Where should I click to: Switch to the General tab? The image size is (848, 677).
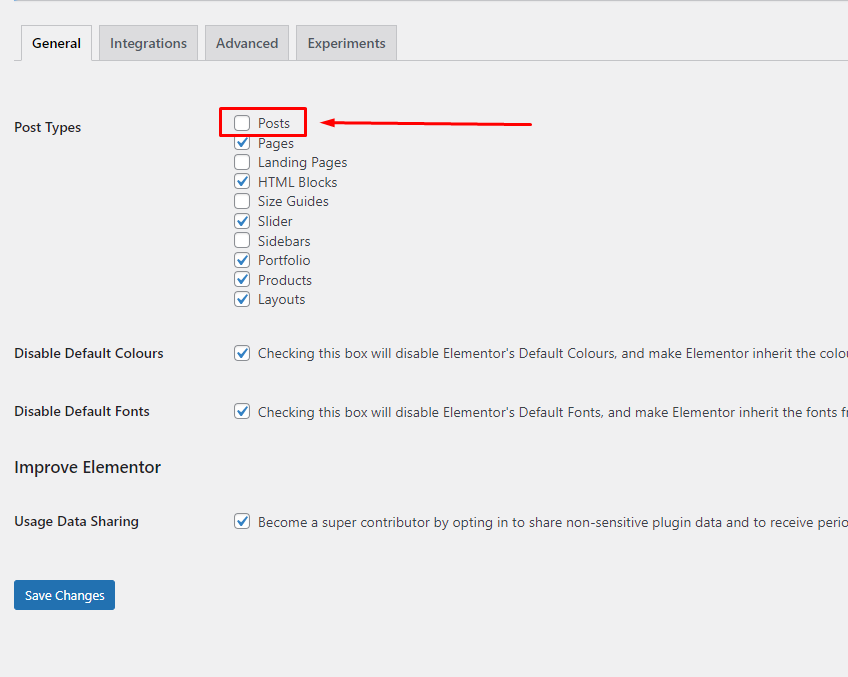click(x=56, y=43)
